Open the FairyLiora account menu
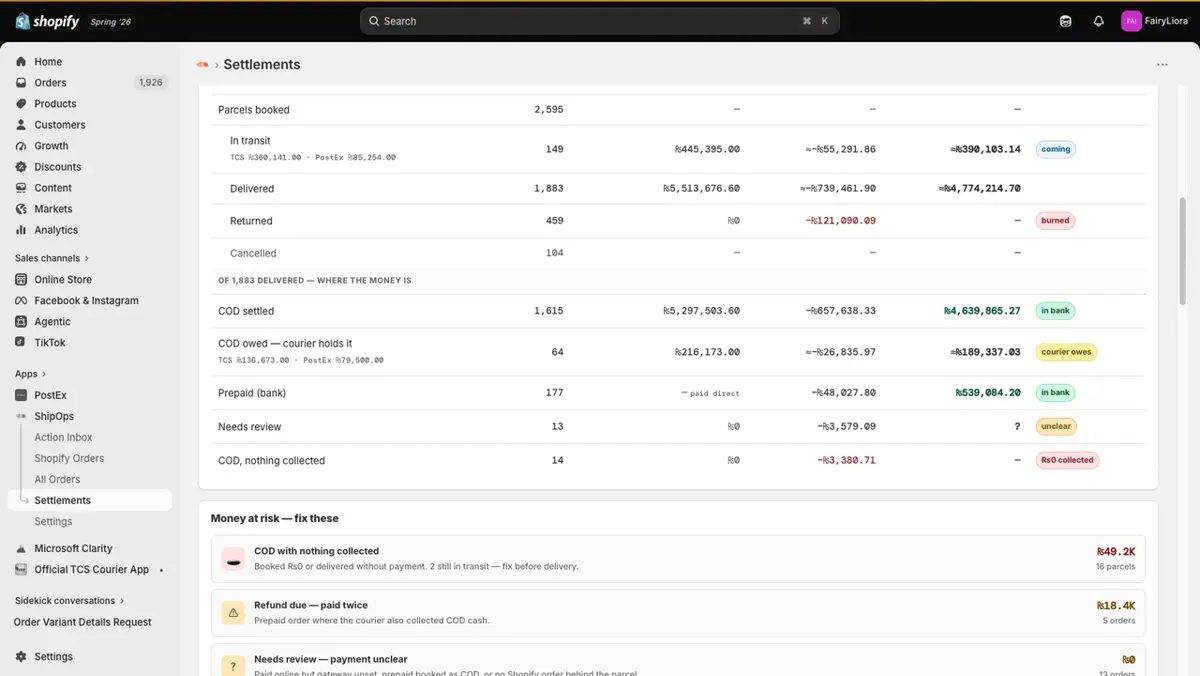Viewport: 1200px width, 676px height. (x=1154, y=21)
